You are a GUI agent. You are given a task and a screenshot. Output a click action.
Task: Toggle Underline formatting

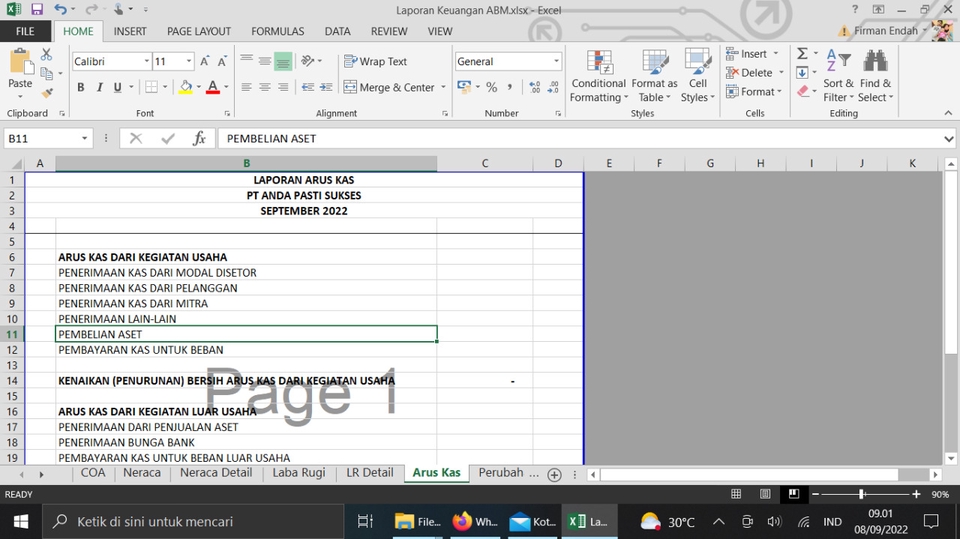tap(118, 87)
